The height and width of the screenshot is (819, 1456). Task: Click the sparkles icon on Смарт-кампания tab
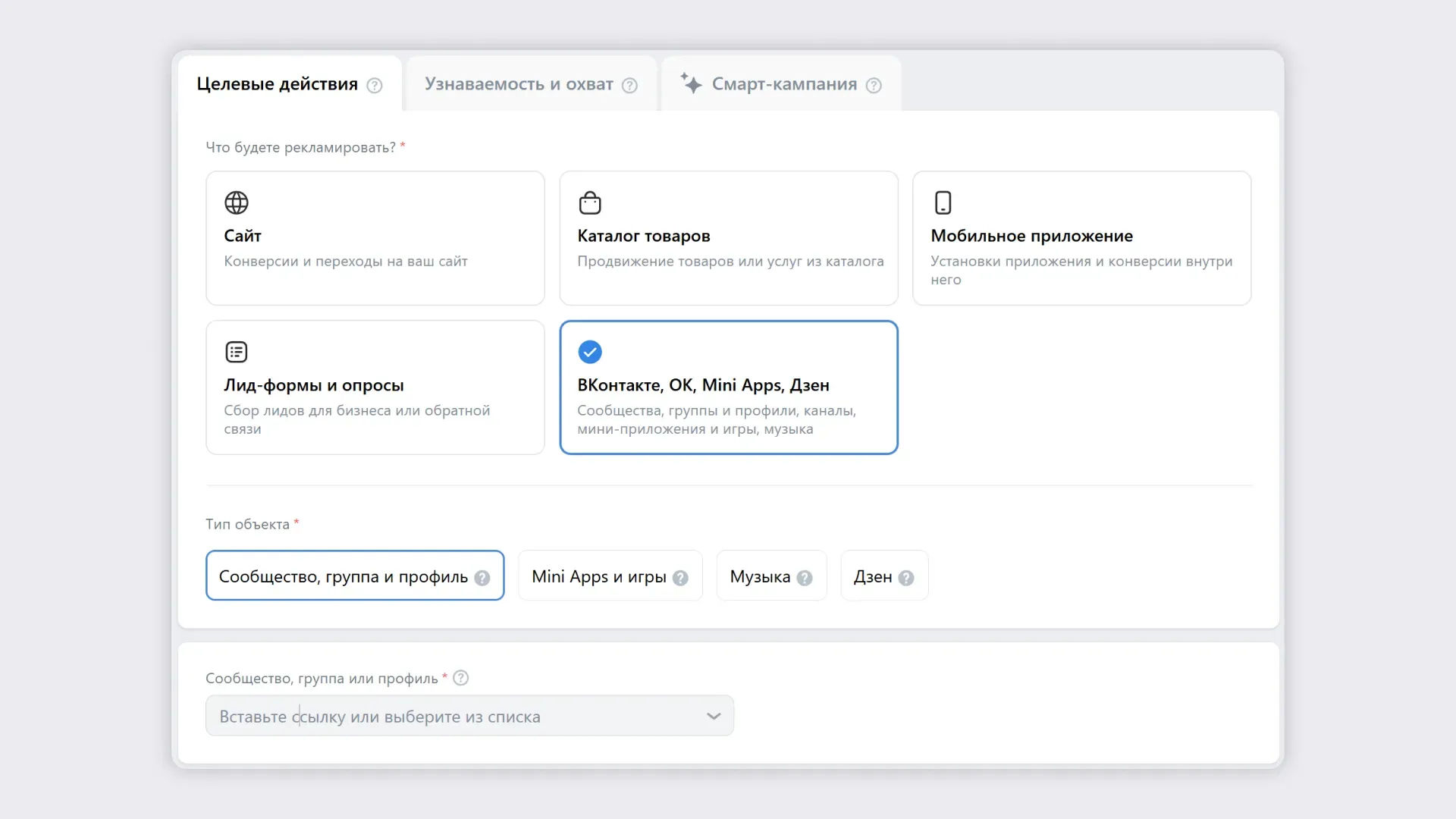coord(692,83)
